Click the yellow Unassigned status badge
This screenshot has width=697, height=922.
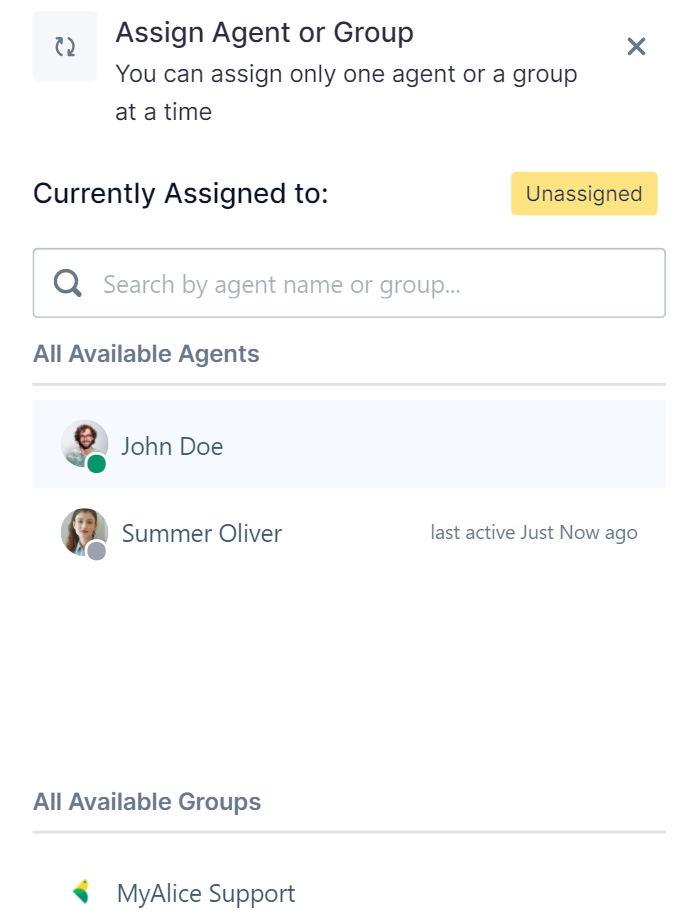[584, 194]
